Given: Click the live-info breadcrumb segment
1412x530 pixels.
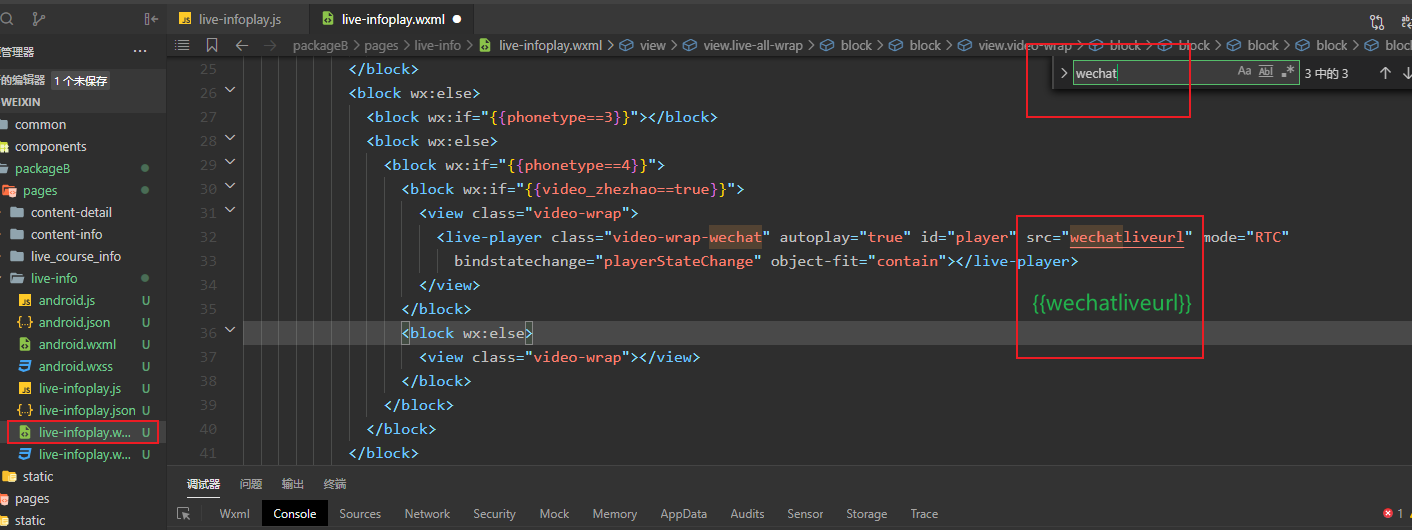Looking at the screenshot, I should click(x=438, y=45).
